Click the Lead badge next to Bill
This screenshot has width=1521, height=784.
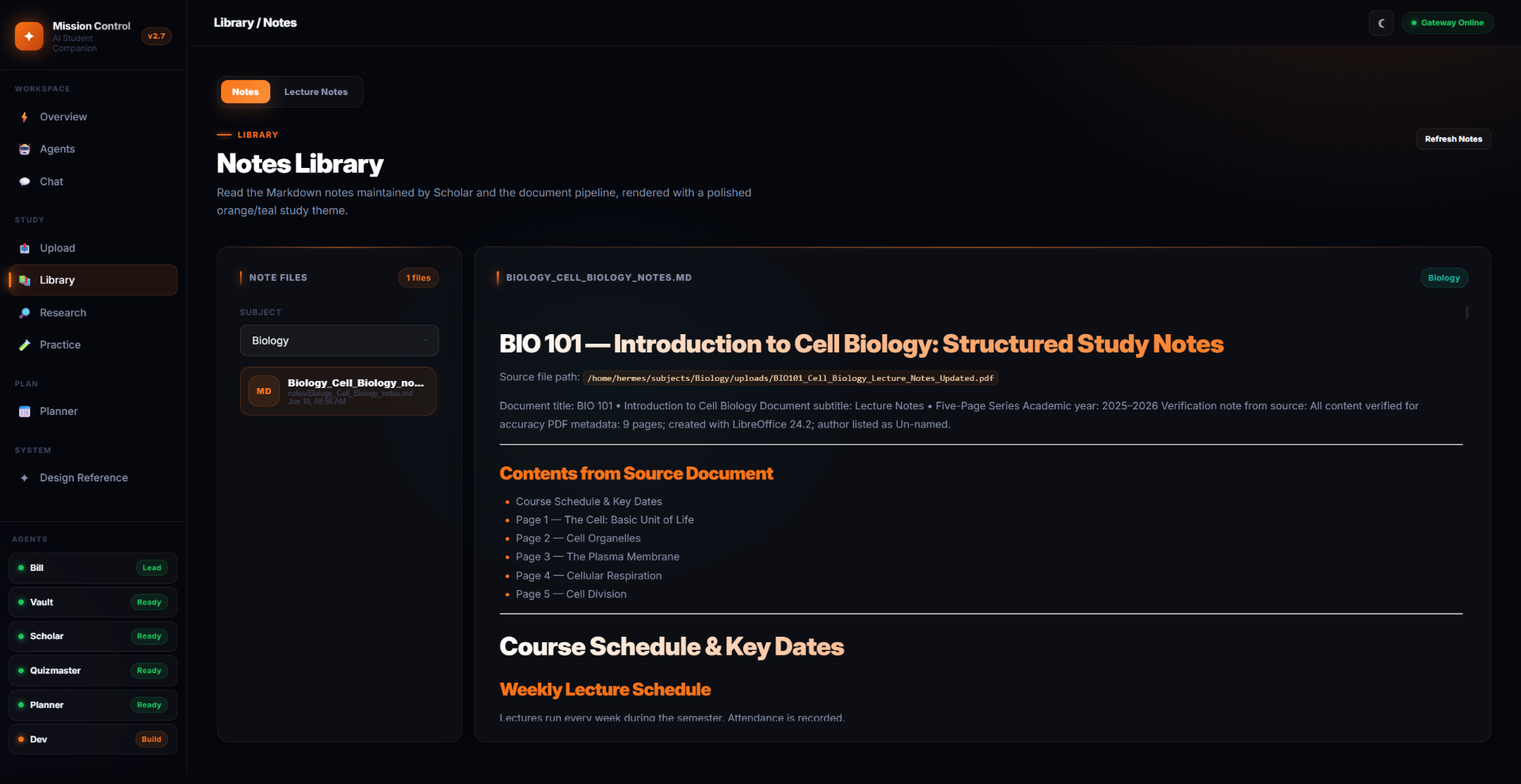click(152, 568)
